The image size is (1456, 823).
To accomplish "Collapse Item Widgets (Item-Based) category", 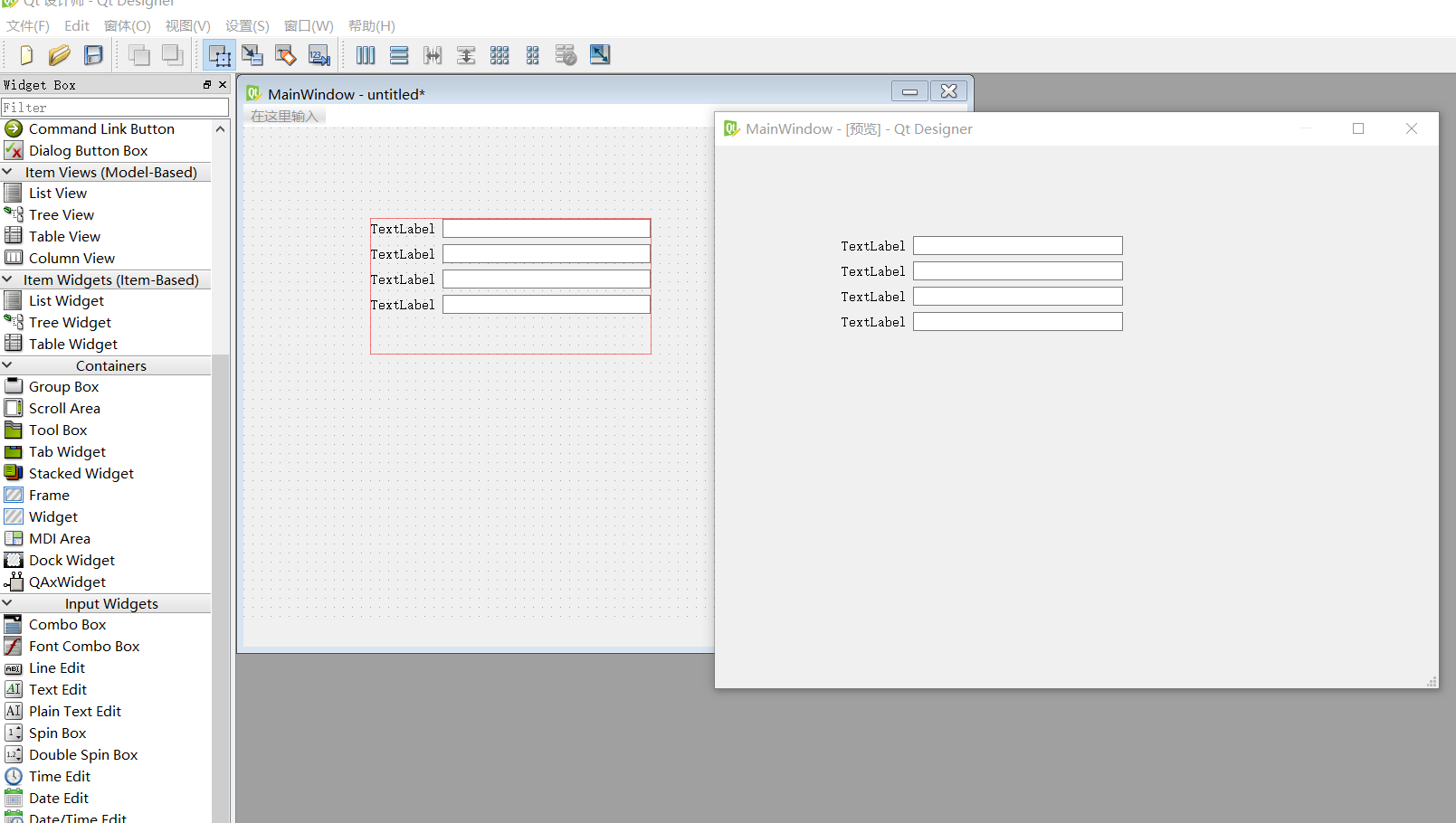I will (x=106, y=279).
